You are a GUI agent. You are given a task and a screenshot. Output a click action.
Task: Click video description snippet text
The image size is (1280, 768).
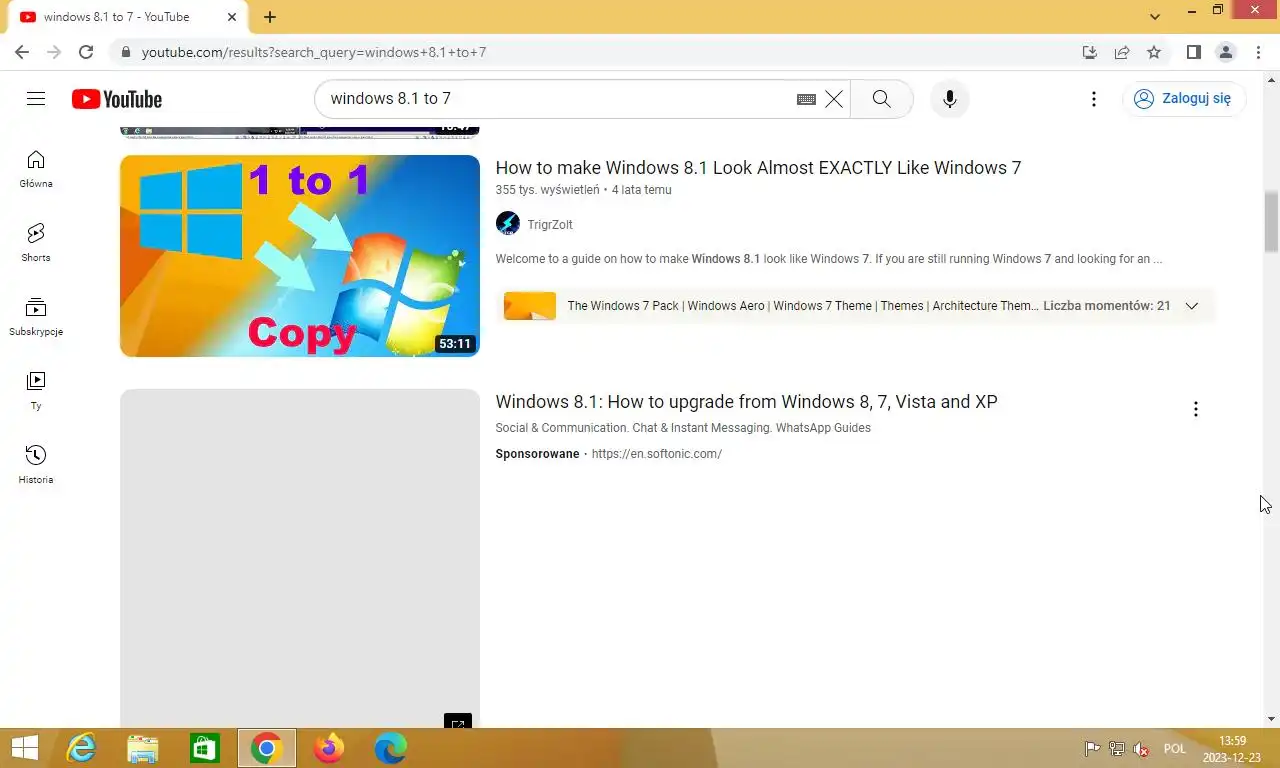[x=829, y=259]
